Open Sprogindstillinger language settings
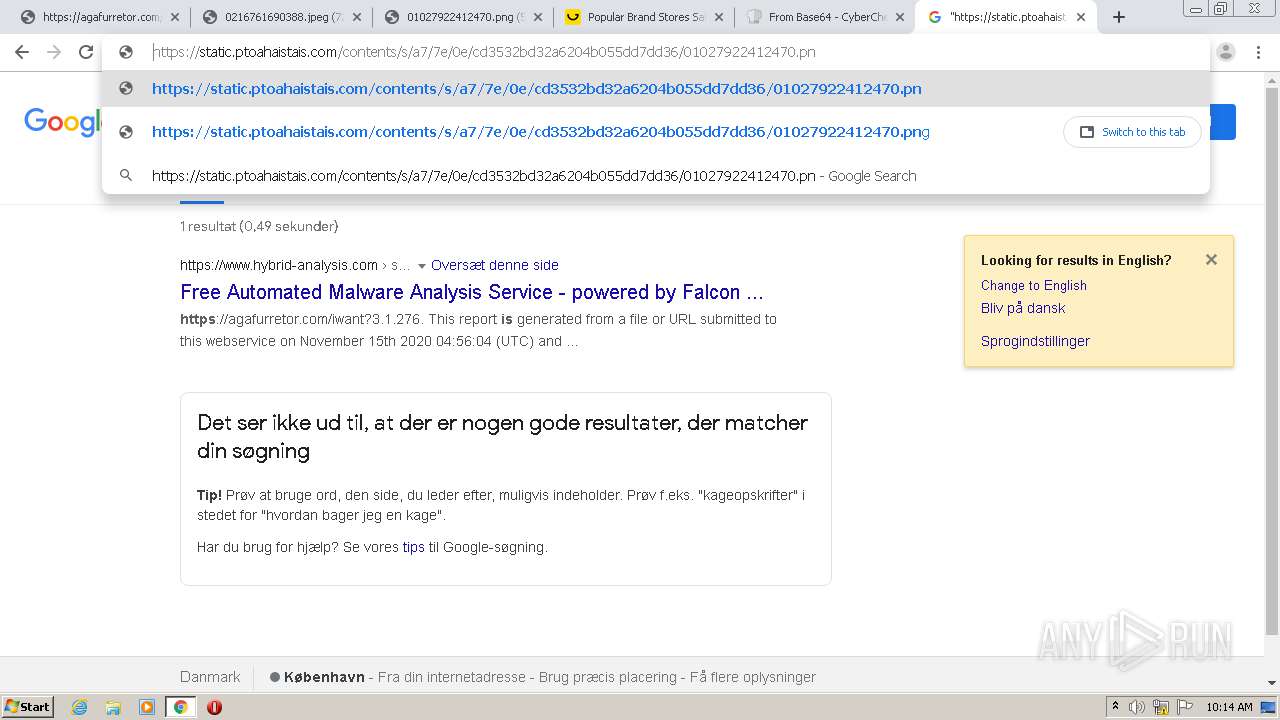Screen dimensions: 1280x720 pos(1035,341)
